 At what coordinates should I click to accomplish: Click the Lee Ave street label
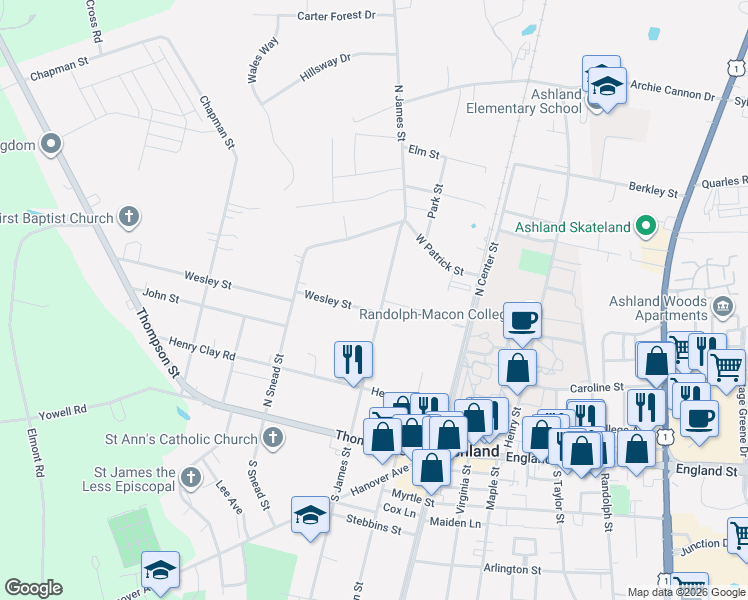pos(229,497)
